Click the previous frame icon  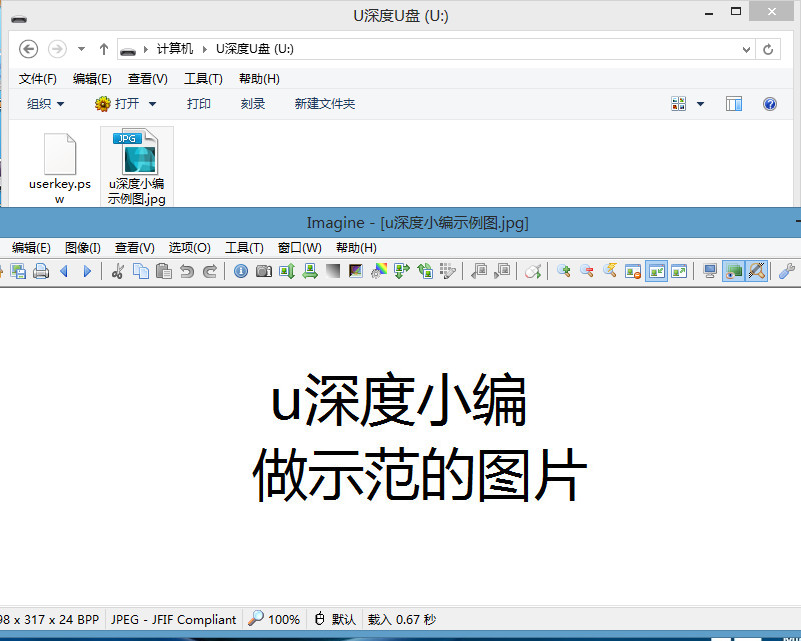click(x=479, y=271)
